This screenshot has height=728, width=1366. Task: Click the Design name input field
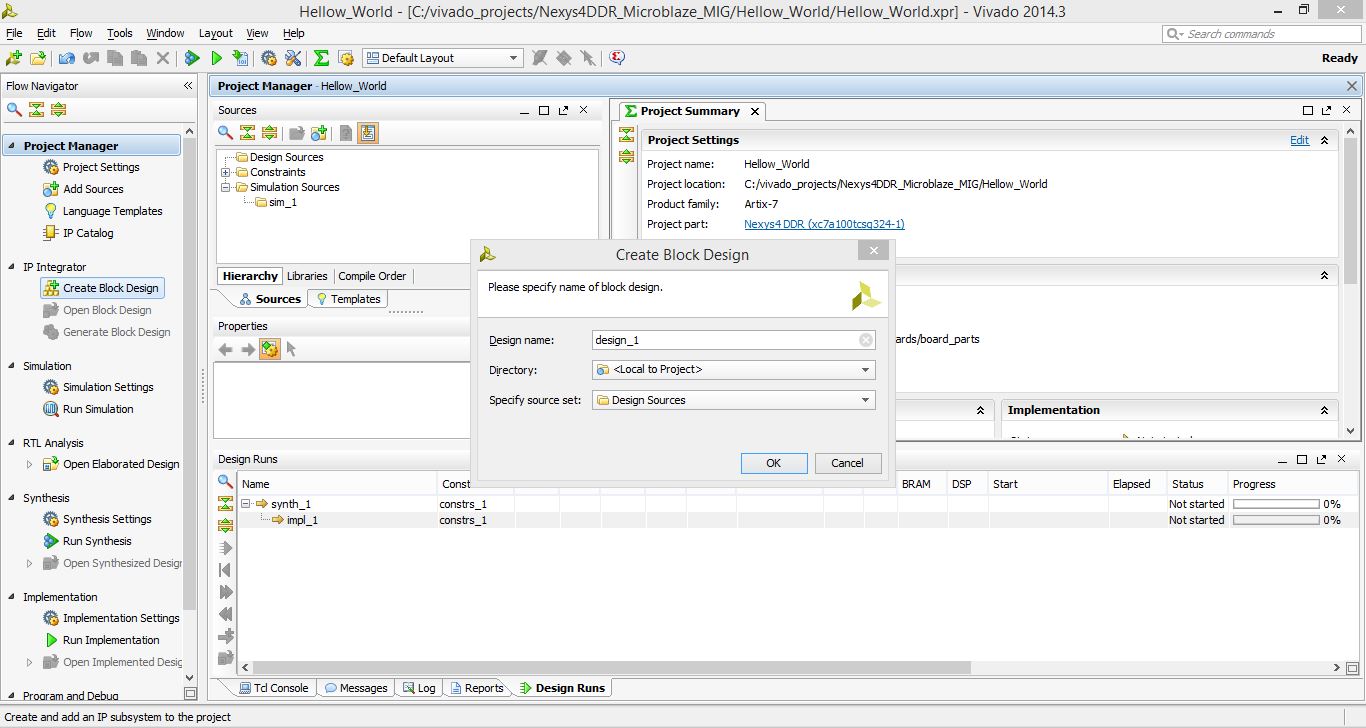tap(734, 340)
